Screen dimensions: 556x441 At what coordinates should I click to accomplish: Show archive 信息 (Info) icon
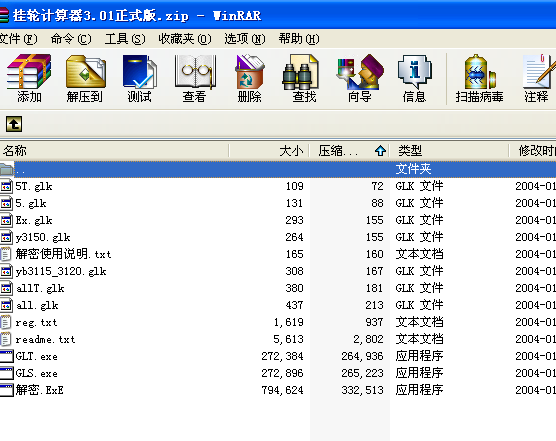[x=415, y=72]
